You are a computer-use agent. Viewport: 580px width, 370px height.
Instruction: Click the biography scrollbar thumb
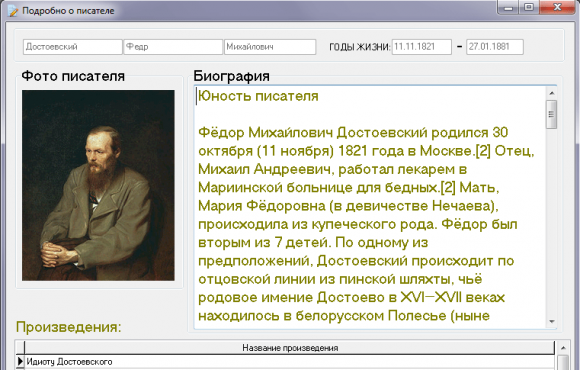click(552, 114)
